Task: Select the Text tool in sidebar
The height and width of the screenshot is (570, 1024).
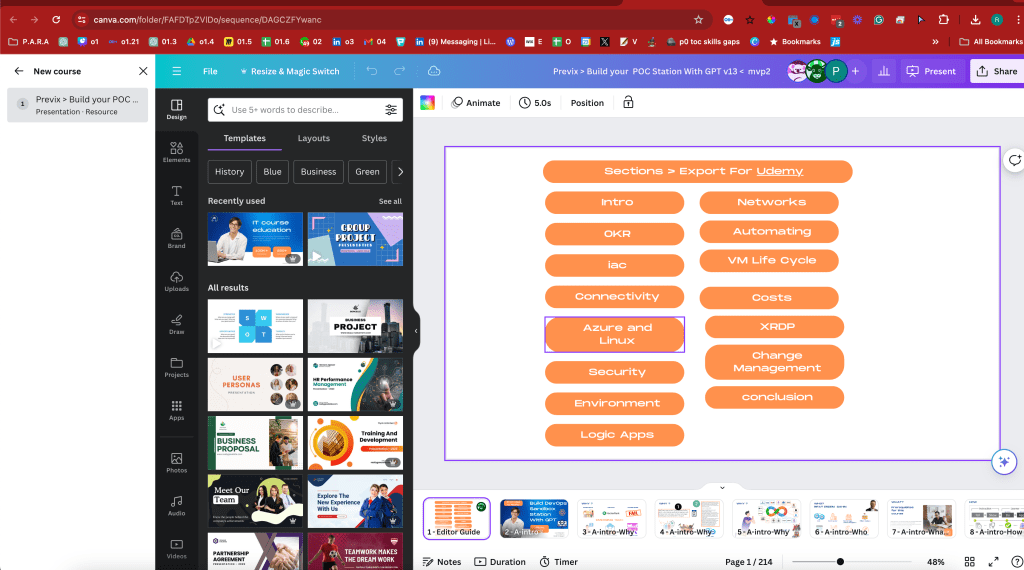Action: point(176,195)
